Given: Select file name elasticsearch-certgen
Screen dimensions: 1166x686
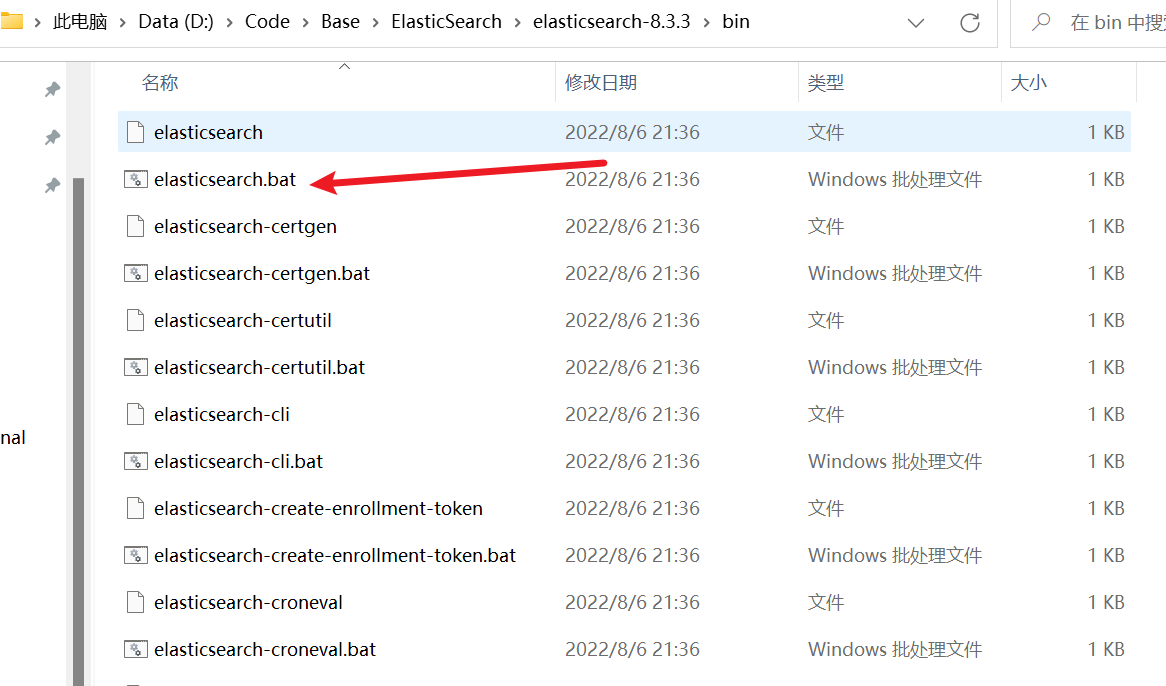Looking at the screenshot, I should 245,226.
